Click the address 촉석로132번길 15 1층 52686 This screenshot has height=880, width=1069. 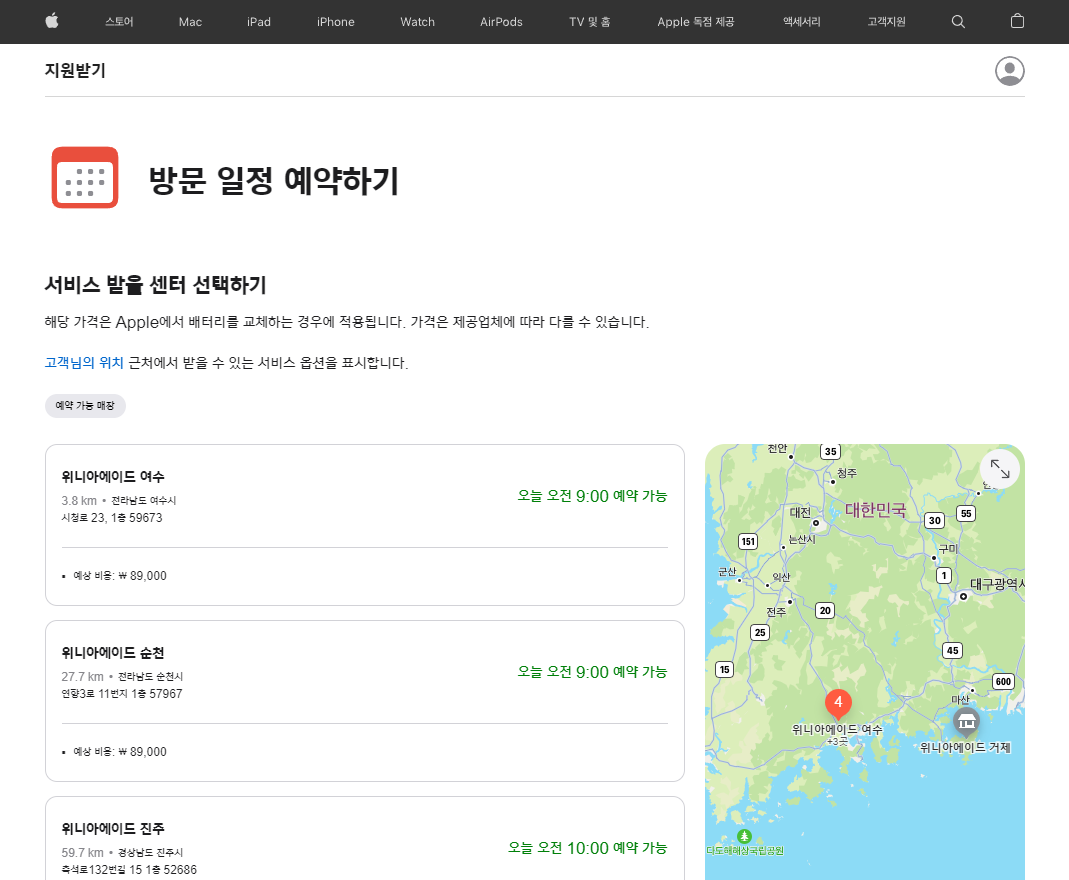[129, 870]
